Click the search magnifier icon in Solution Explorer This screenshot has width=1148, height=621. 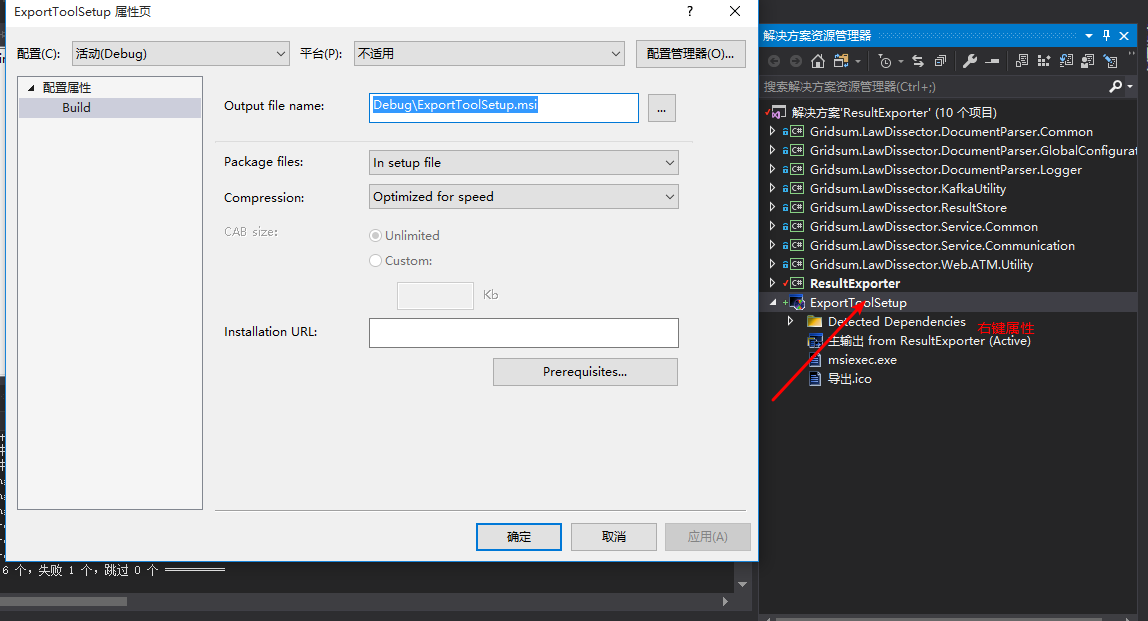pyautogui.click(x=1117, y=87)
